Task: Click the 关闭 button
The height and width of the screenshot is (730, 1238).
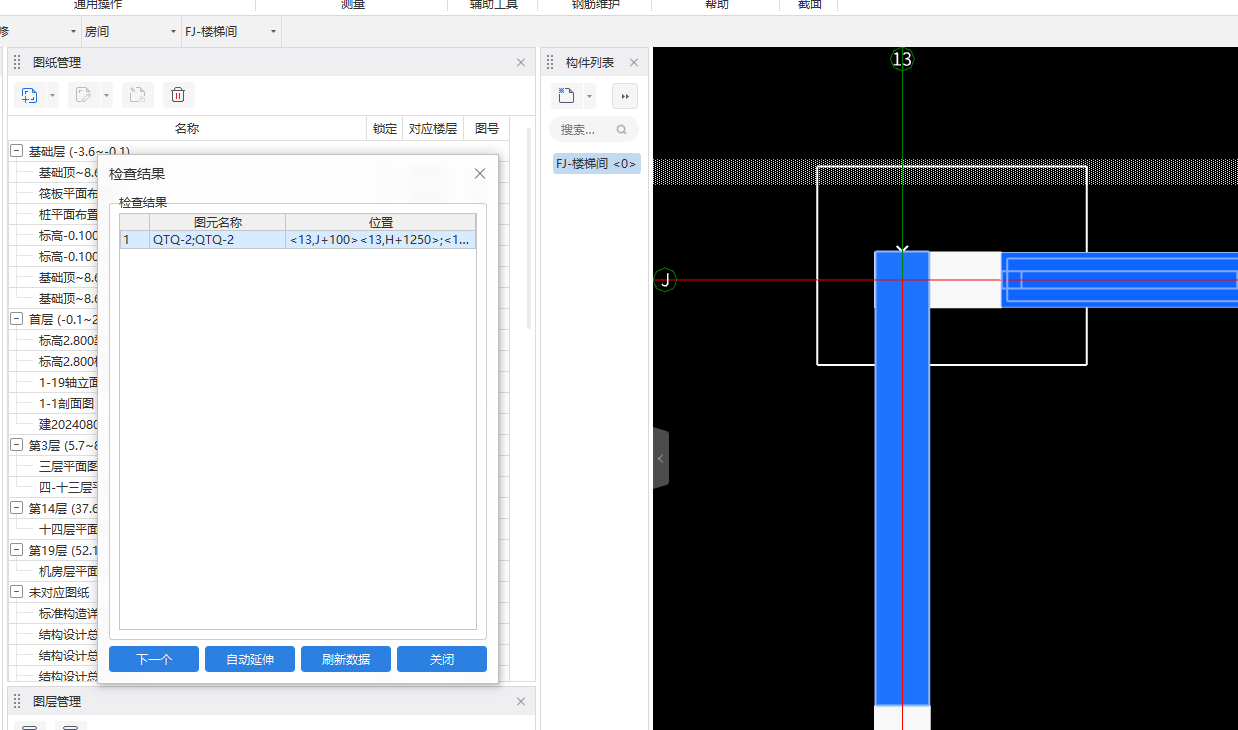Action: [x=442, y=659]
